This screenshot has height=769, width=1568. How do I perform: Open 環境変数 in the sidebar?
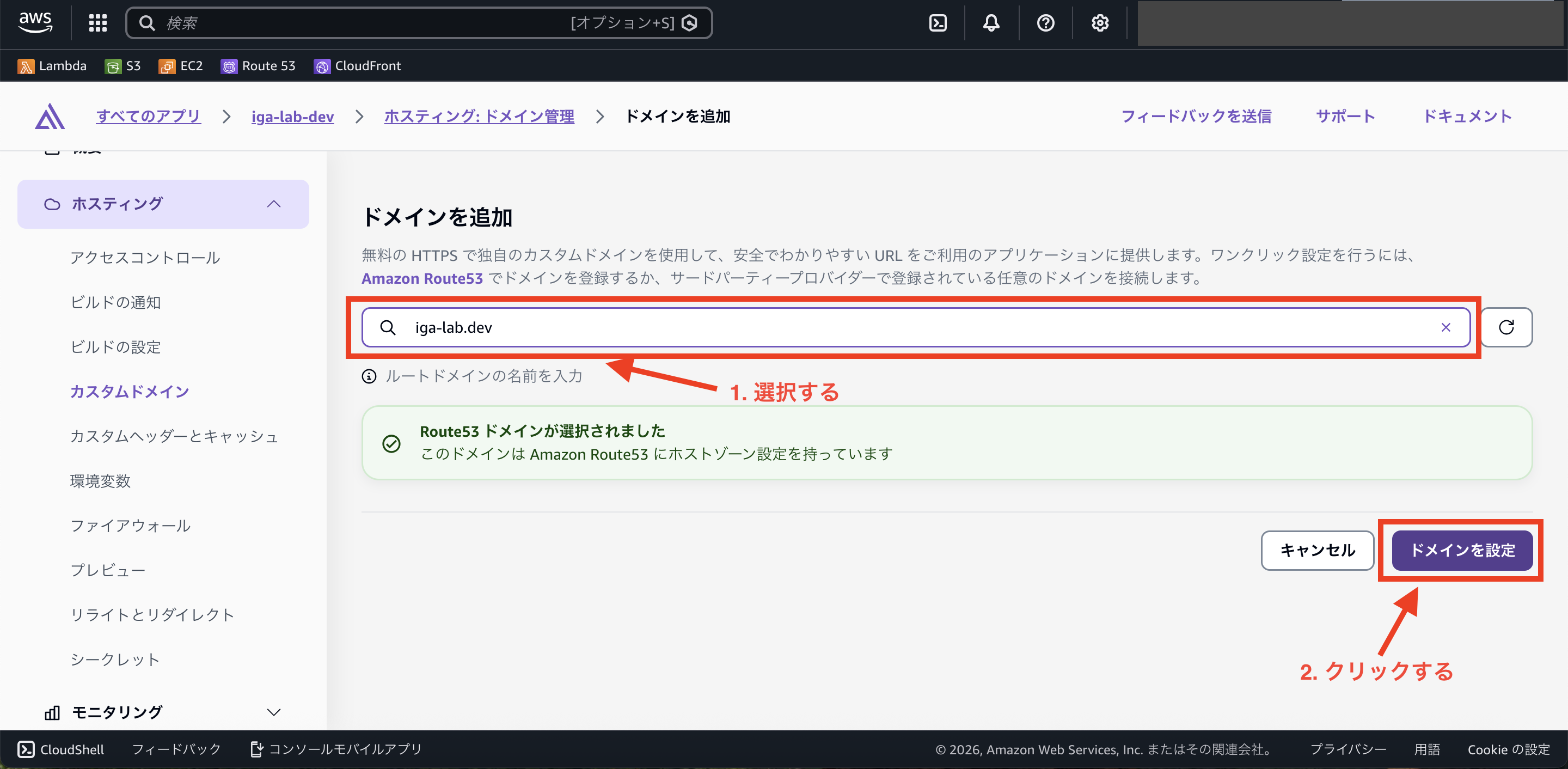point(100,481)
